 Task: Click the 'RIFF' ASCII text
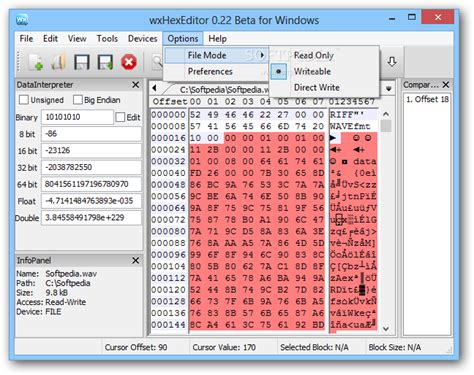[342, 115]
